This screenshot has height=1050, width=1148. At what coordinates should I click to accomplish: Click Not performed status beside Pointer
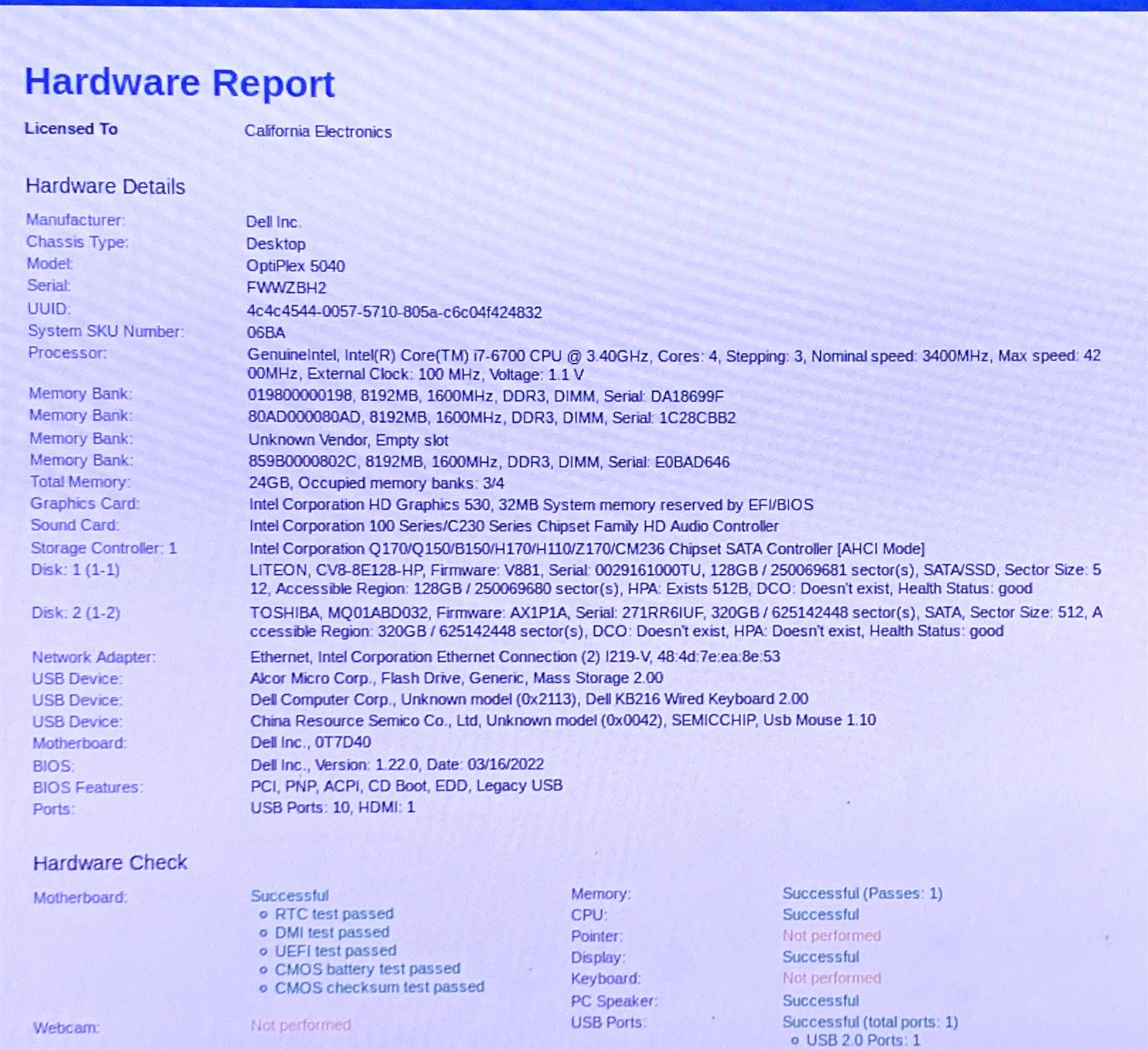[832, 936]
